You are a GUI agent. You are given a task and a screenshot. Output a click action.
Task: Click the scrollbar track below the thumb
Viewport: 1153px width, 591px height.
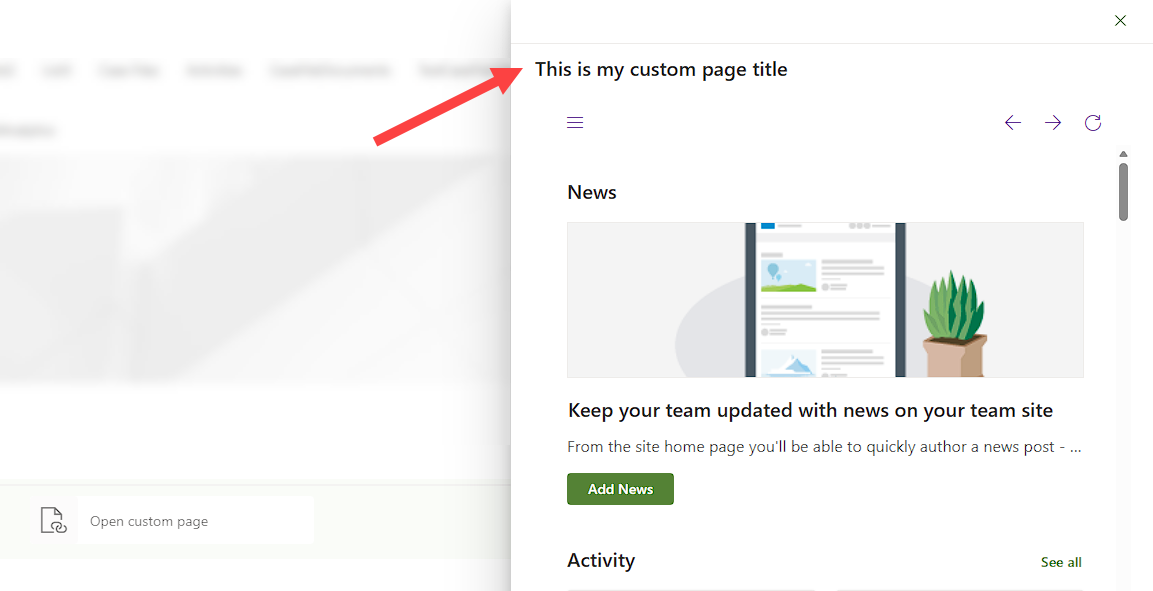coord(1124,400)
